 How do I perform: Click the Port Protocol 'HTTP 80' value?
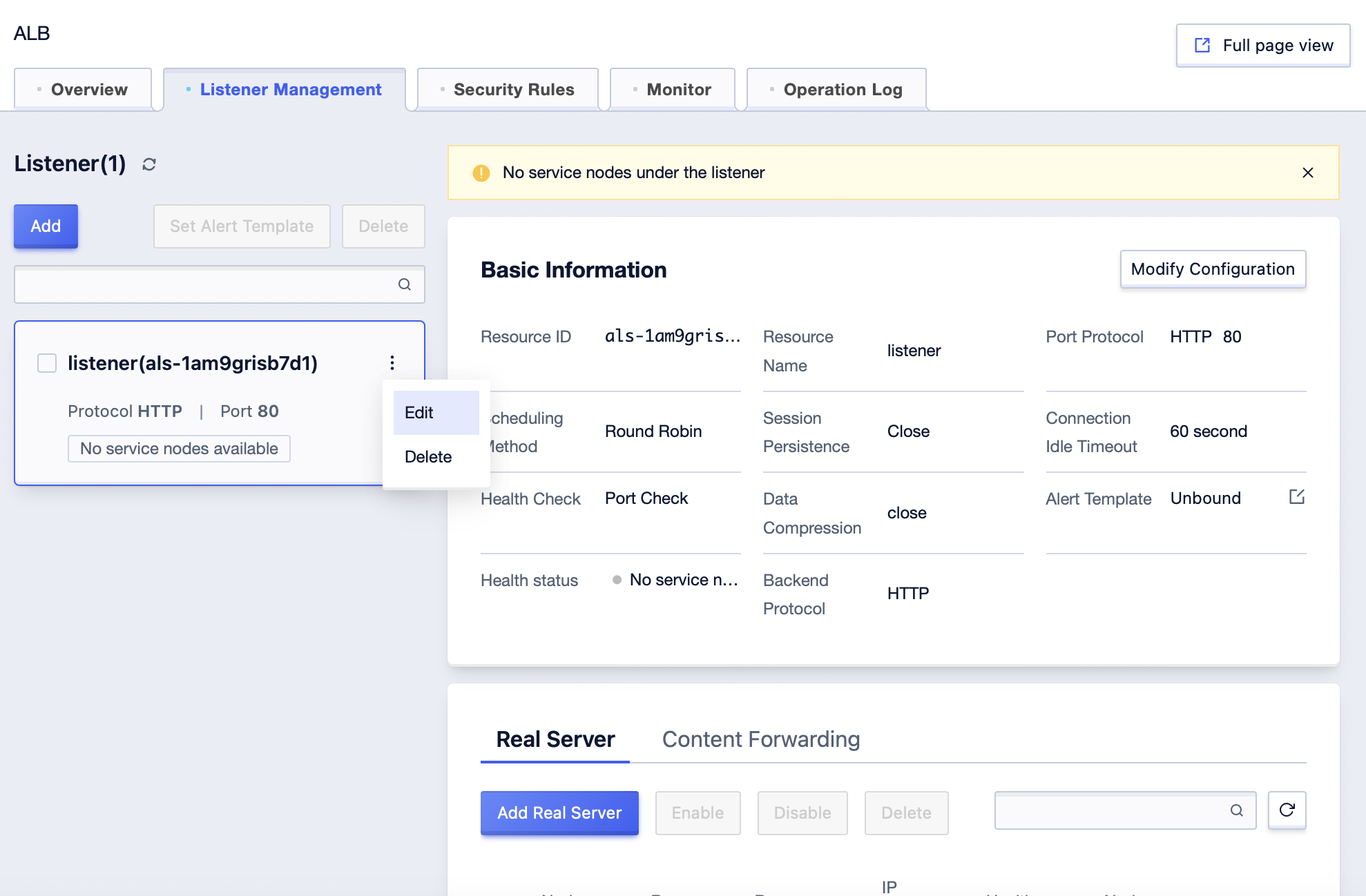[1206, 337]
